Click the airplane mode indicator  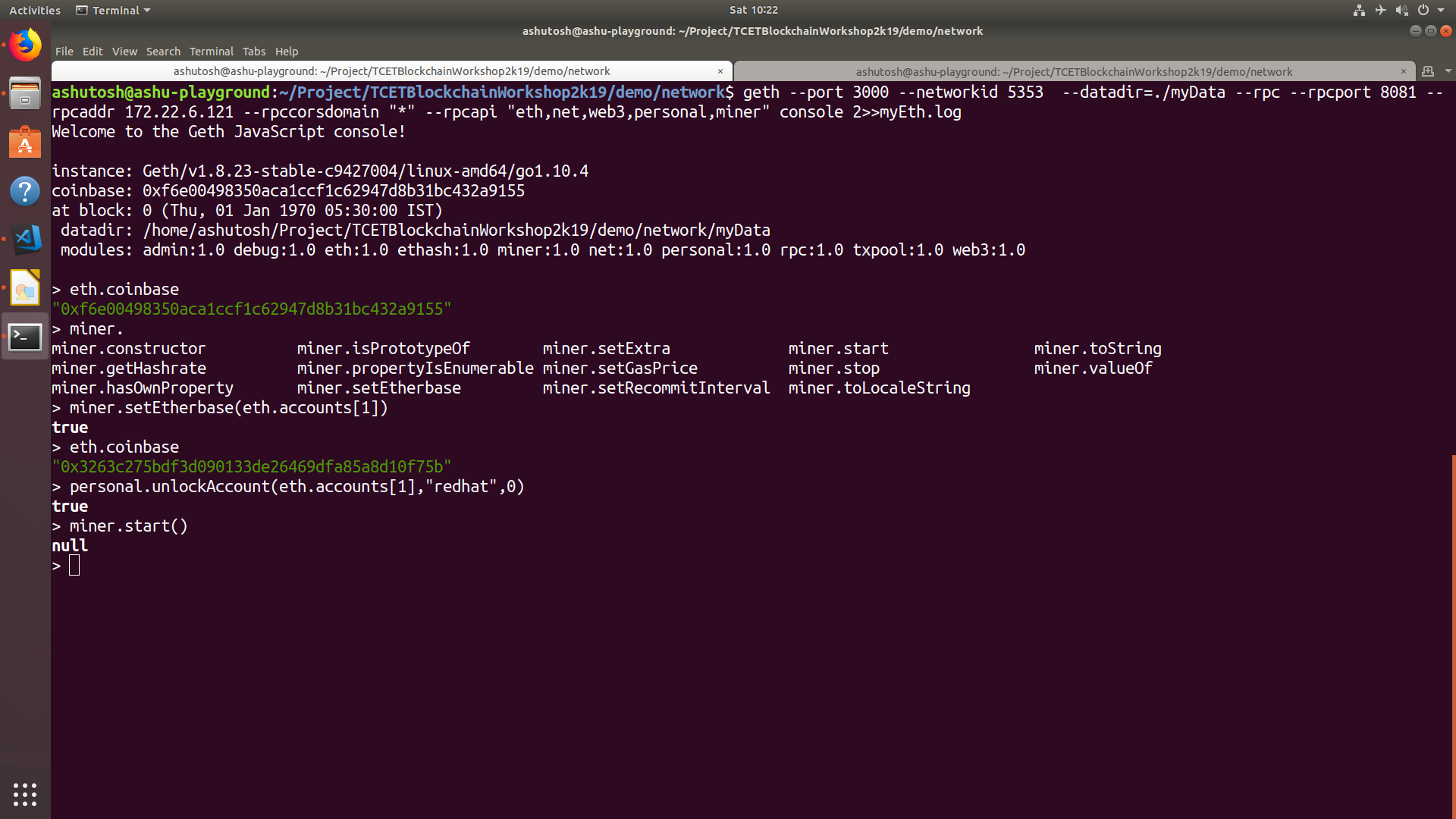coord(1380,10)
